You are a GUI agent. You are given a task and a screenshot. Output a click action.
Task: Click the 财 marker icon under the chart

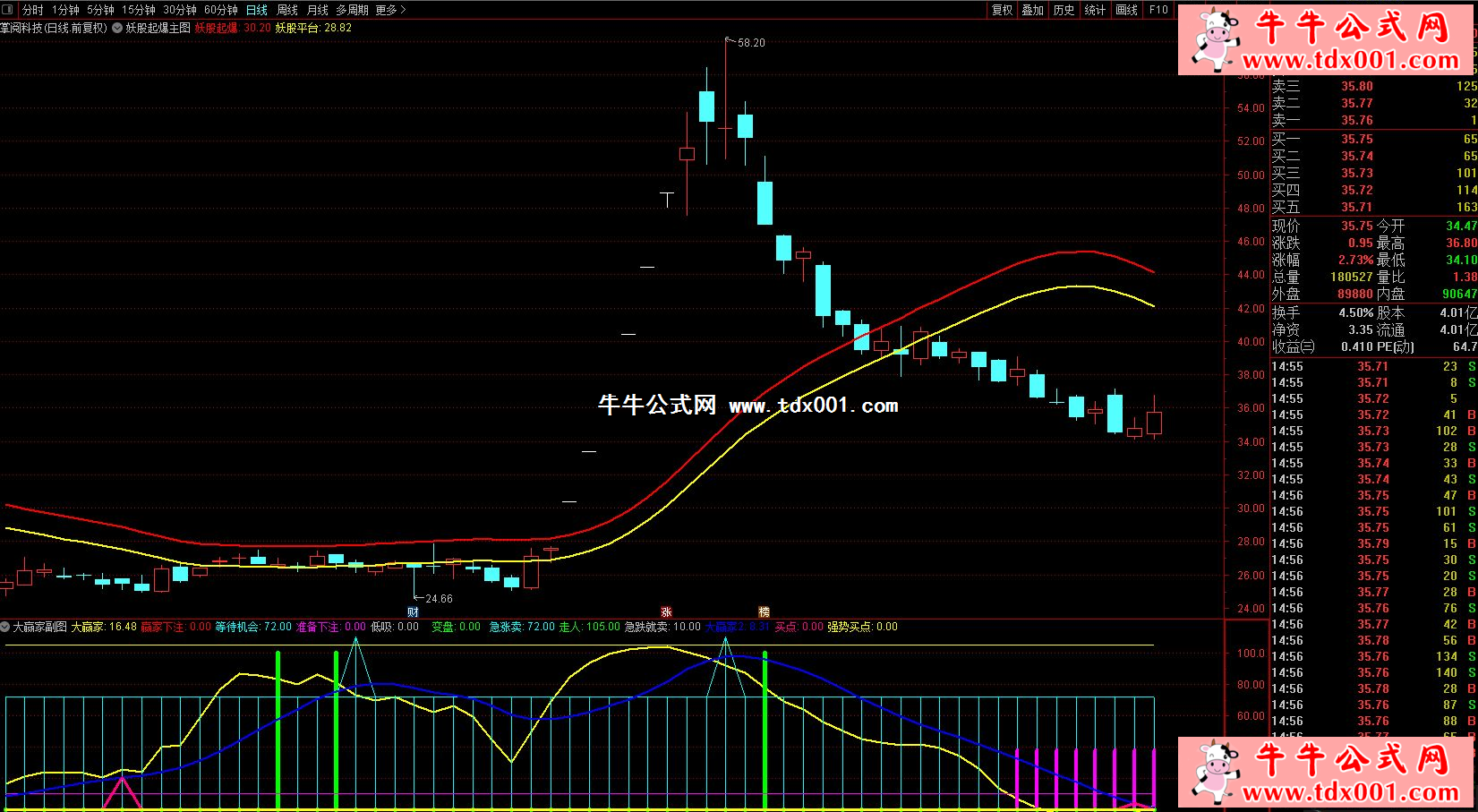413,612
